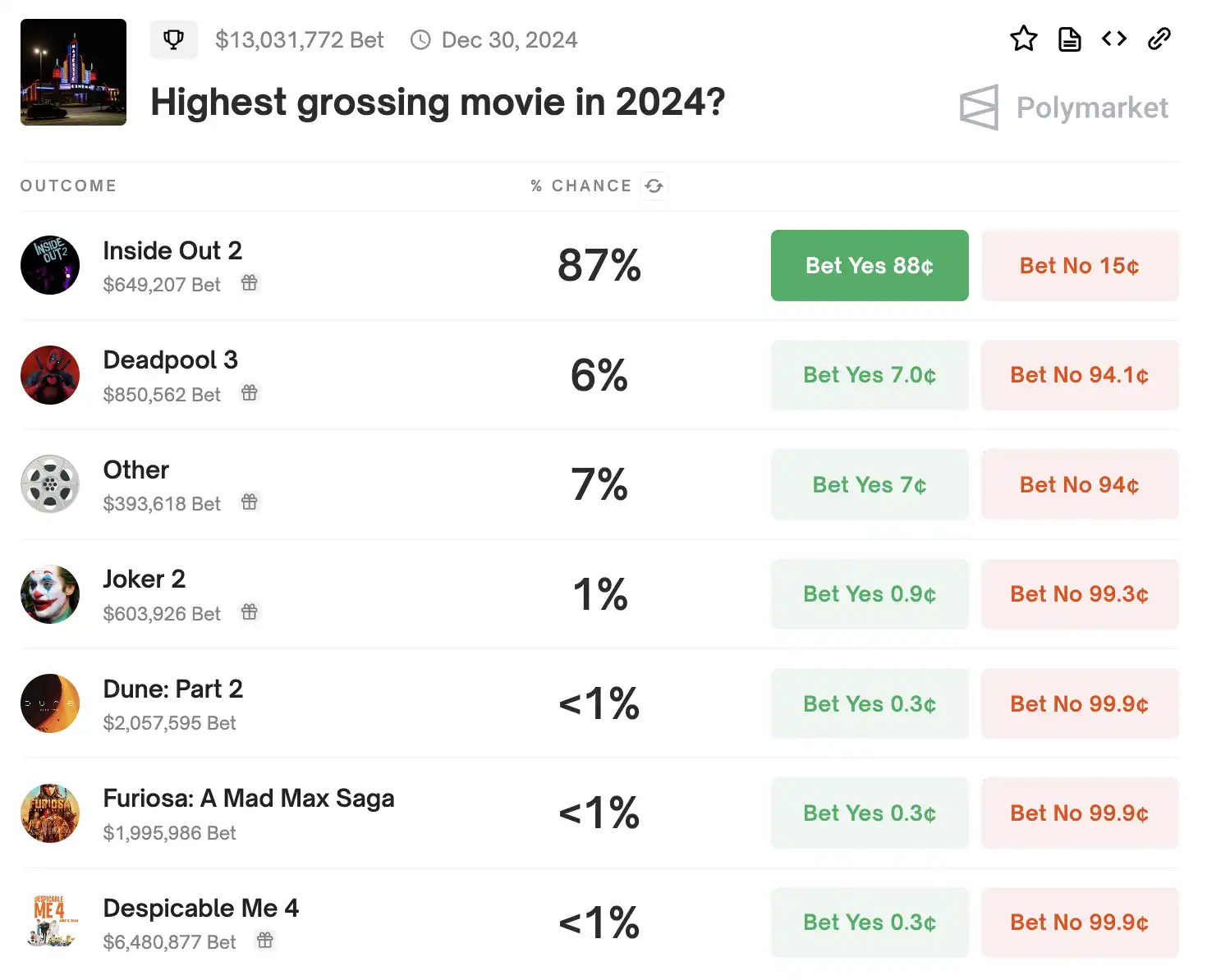Viewport: 1207px width, 980px height.
Task: Click the trophy category icon
Action: point(174,39)
